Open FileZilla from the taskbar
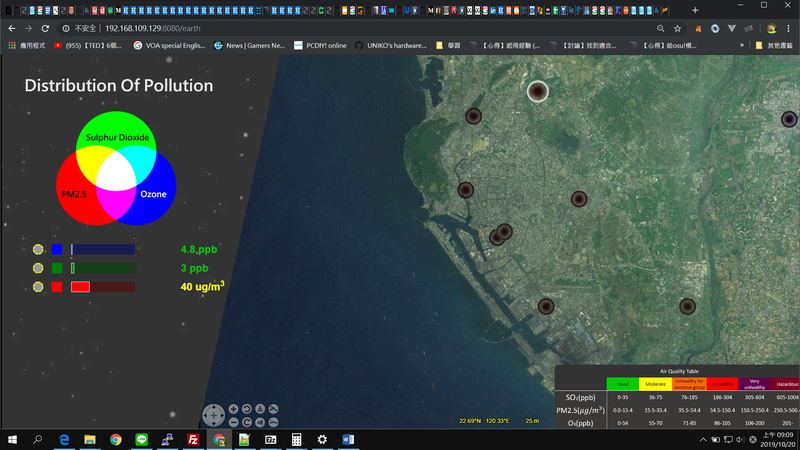The width and height of the screenshot is (800, 450). tap(193, 440)
